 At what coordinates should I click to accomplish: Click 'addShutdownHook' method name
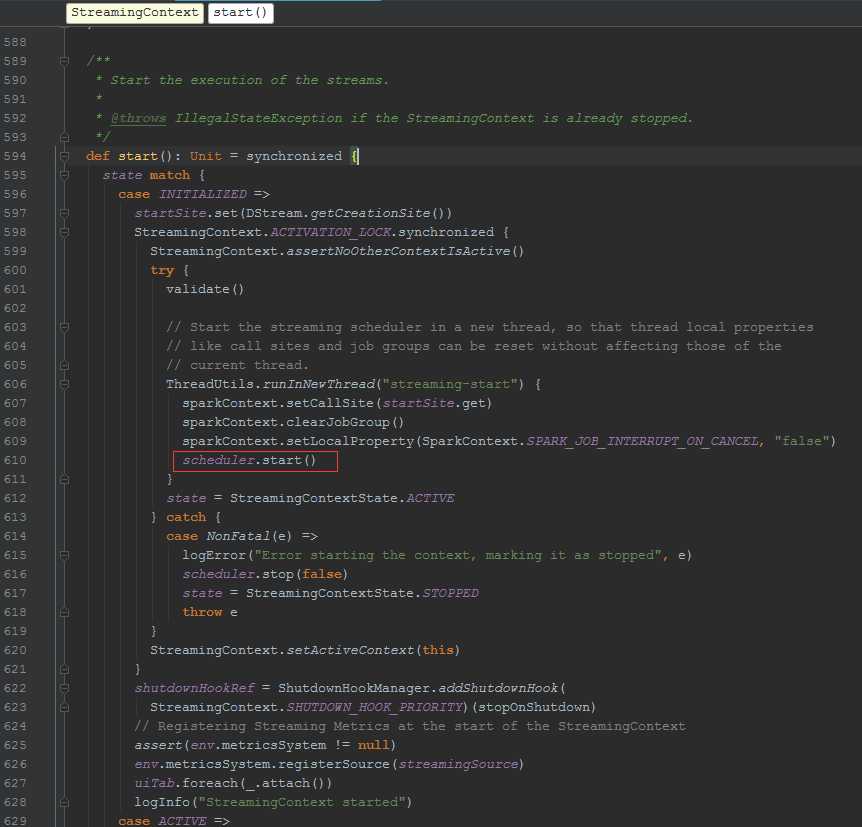coord(498,688)
